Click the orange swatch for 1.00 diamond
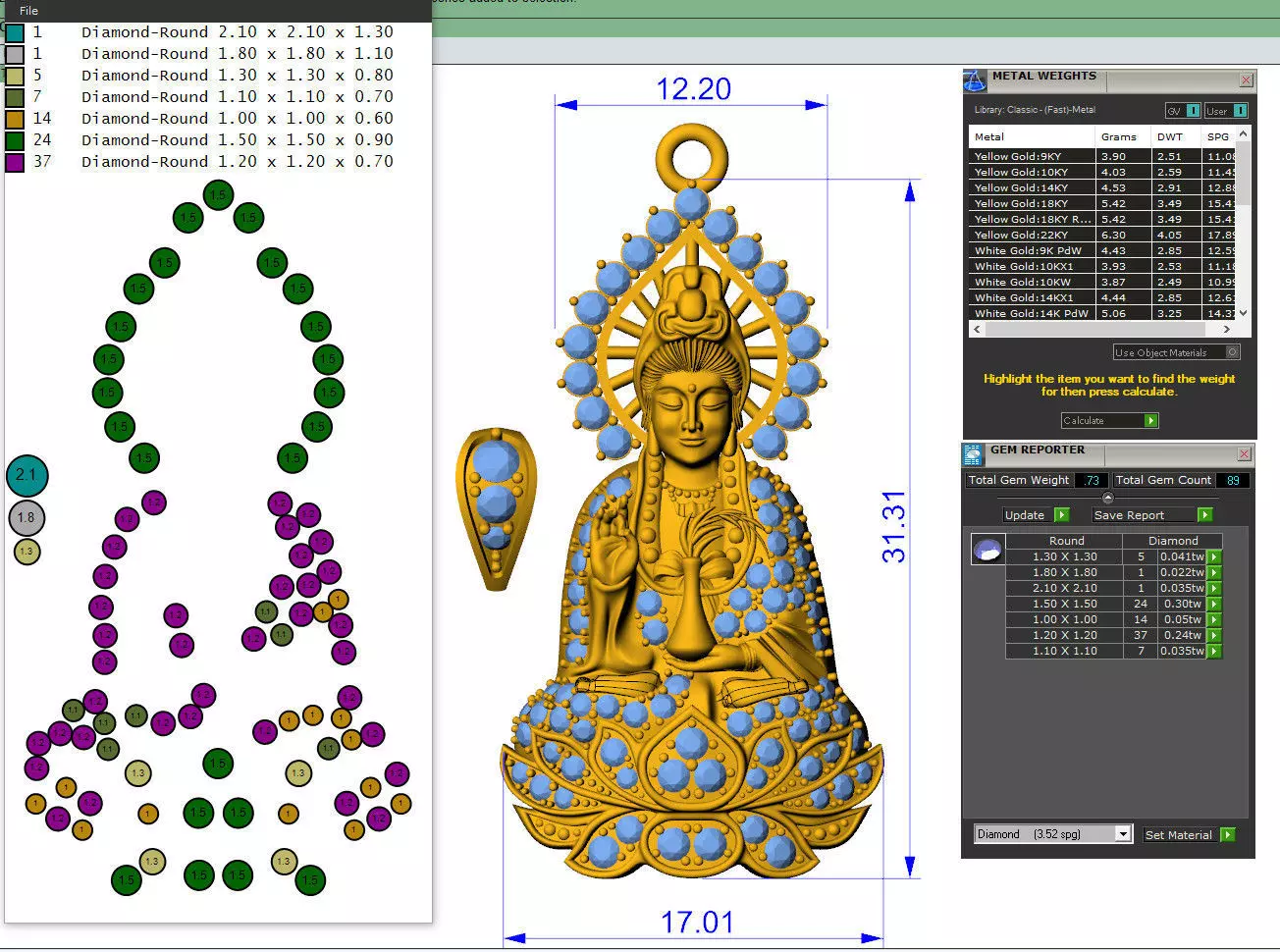Screen dimensions: 1280x952 [x=14, y=119]
